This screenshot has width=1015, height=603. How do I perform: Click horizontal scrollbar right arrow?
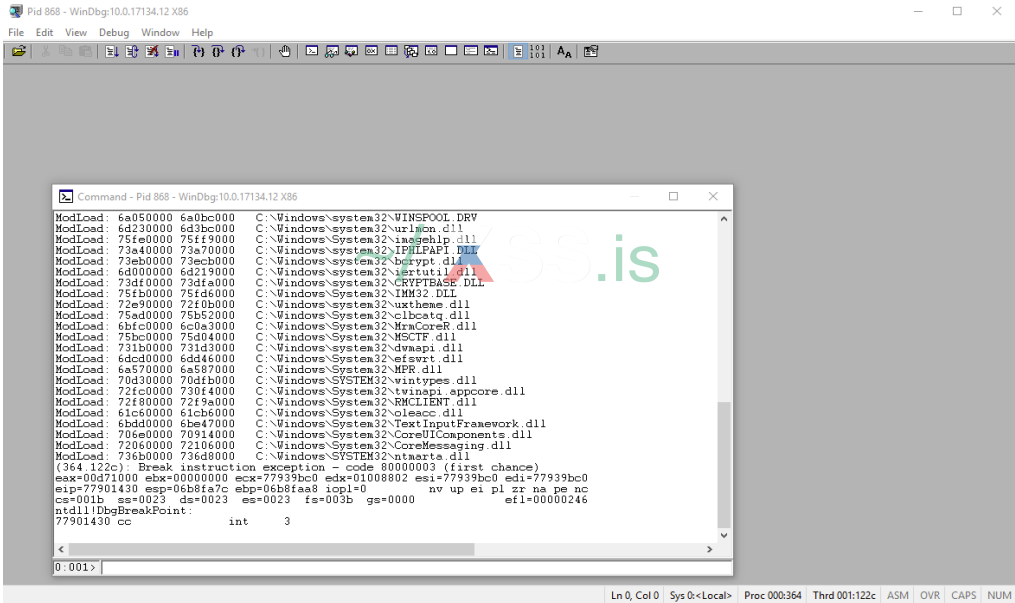pyautogui.click(x=709, y=549)
